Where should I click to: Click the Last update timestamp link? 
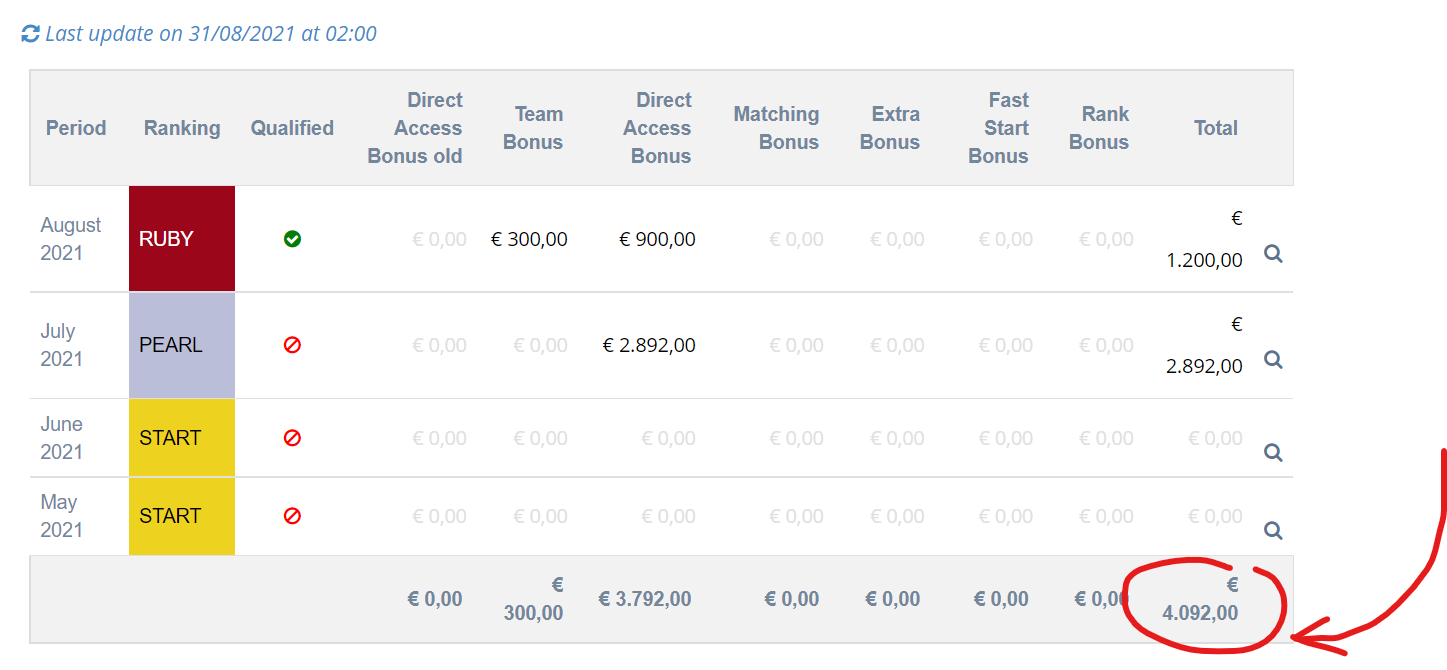(x=211, y=34)
